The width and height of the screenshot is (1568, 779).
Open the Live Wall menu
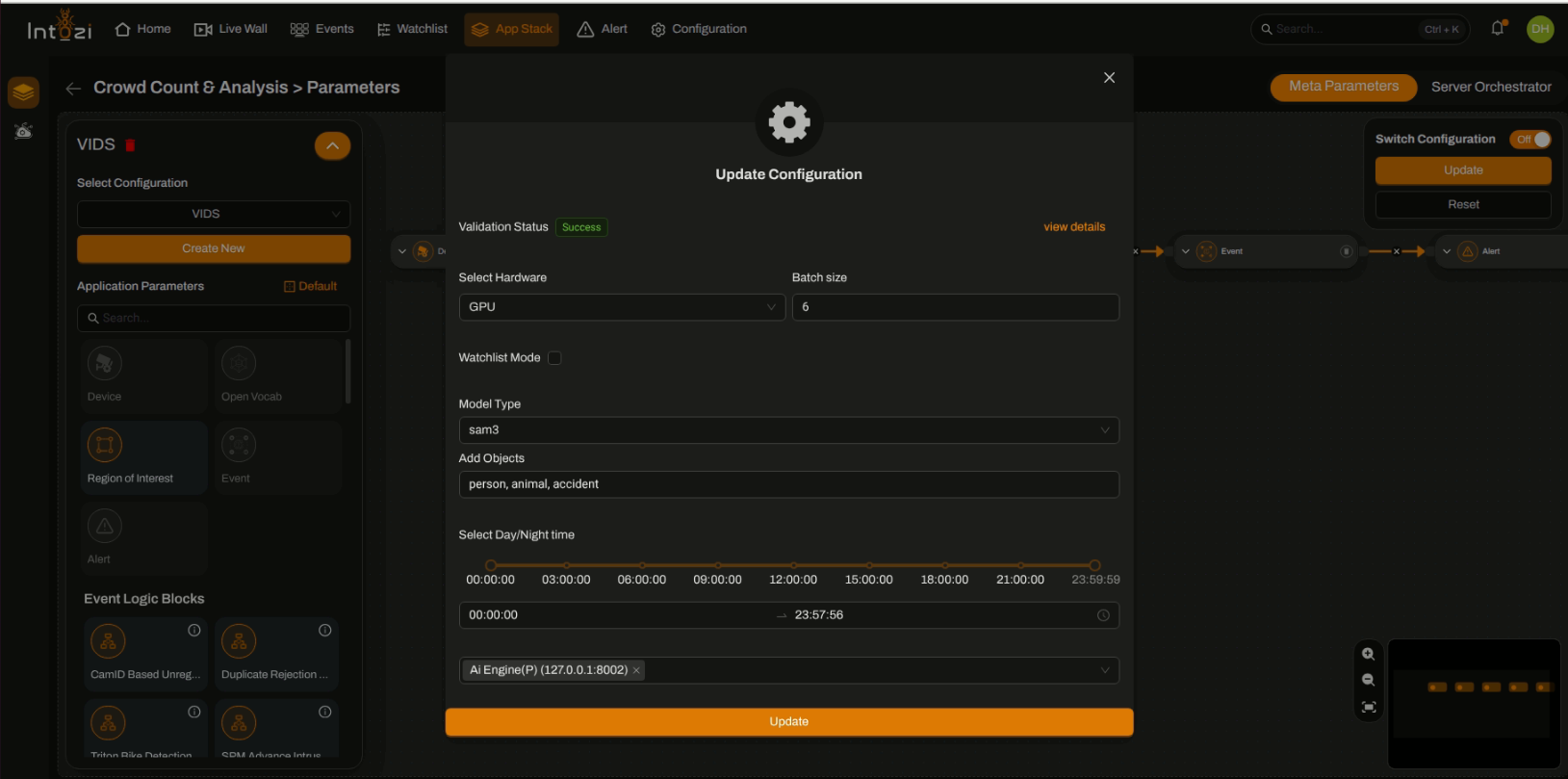231,29
